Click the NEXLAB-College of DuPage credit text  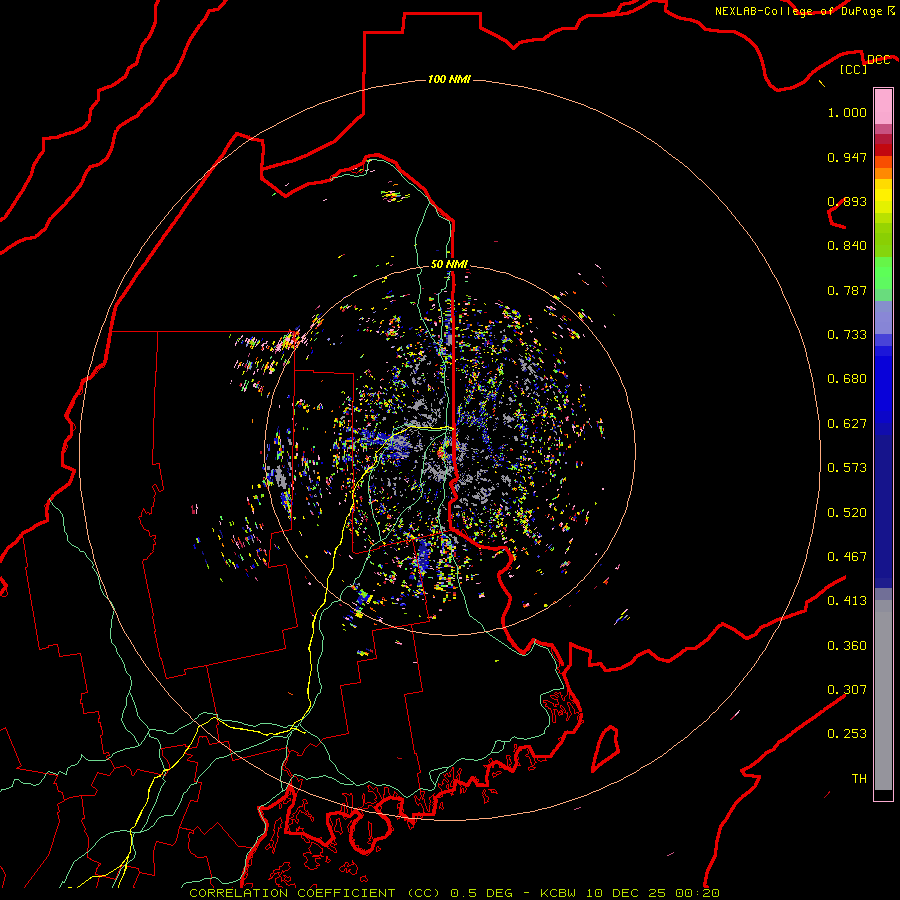coord(798,11)
